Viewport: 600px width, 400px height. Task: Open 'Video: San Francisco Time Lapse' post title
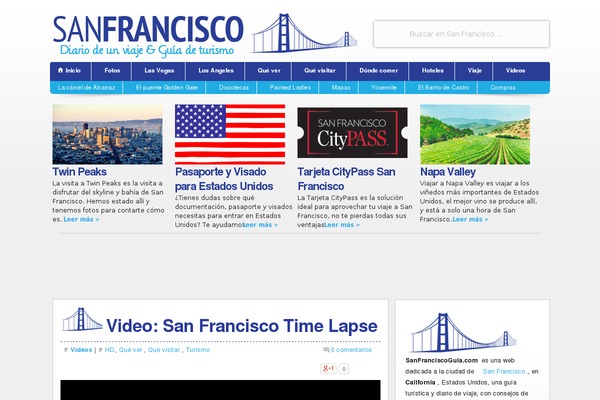pos(242,326)
